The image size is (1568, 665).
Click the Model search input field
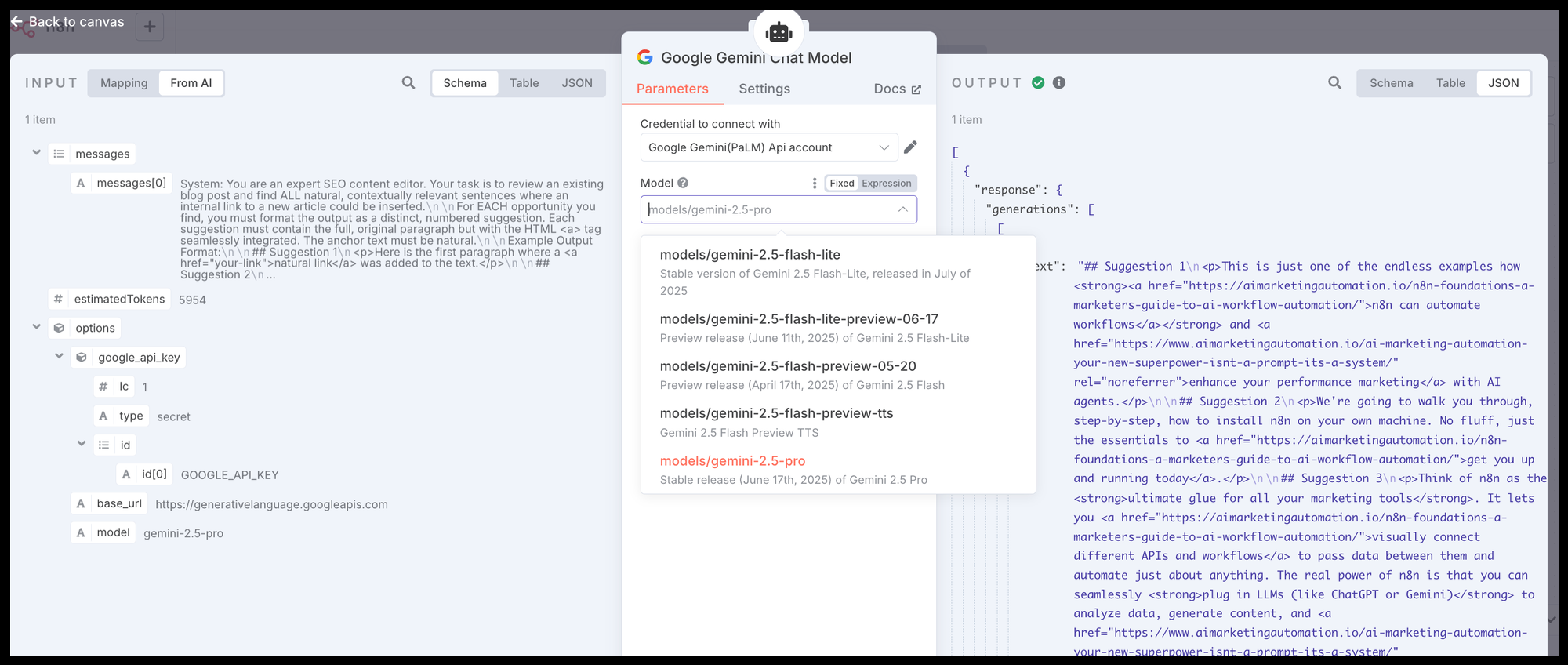[768, 209]
